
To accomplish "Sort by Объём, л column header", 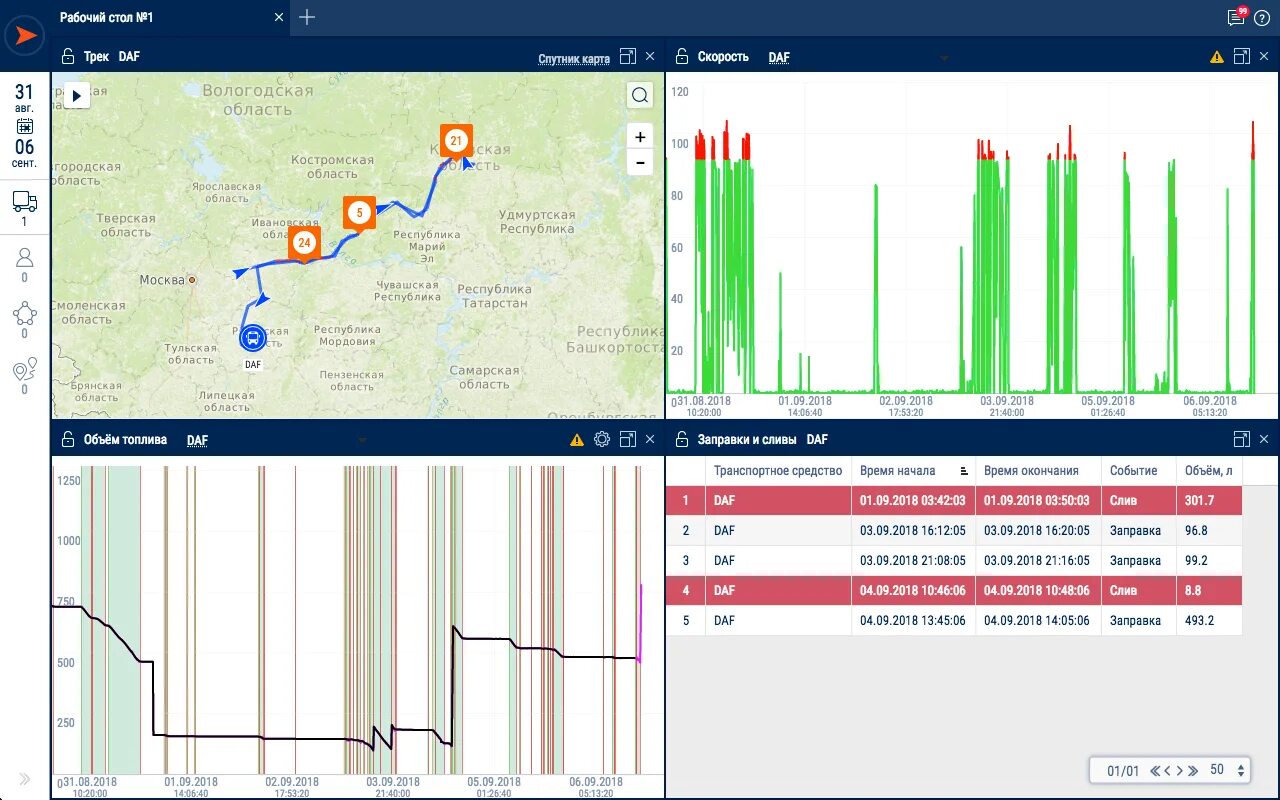I will 1209,470.
